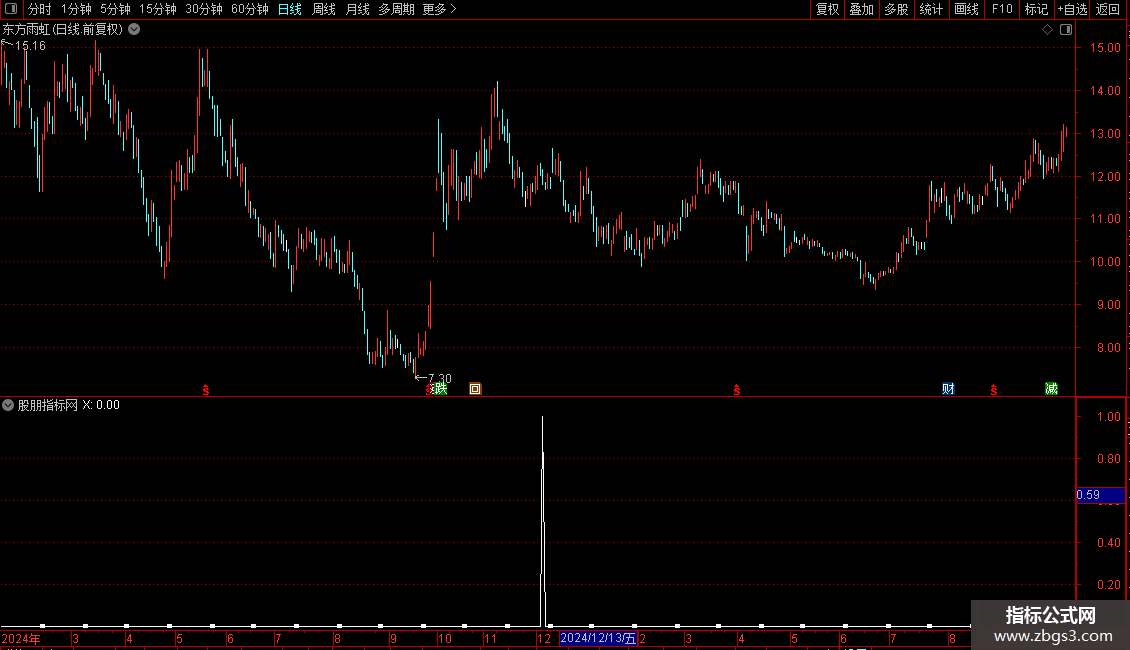Click the X: 0.00 indicator value
The width and height of the screenshot is (1130, 650).
(x=101, y=405)
